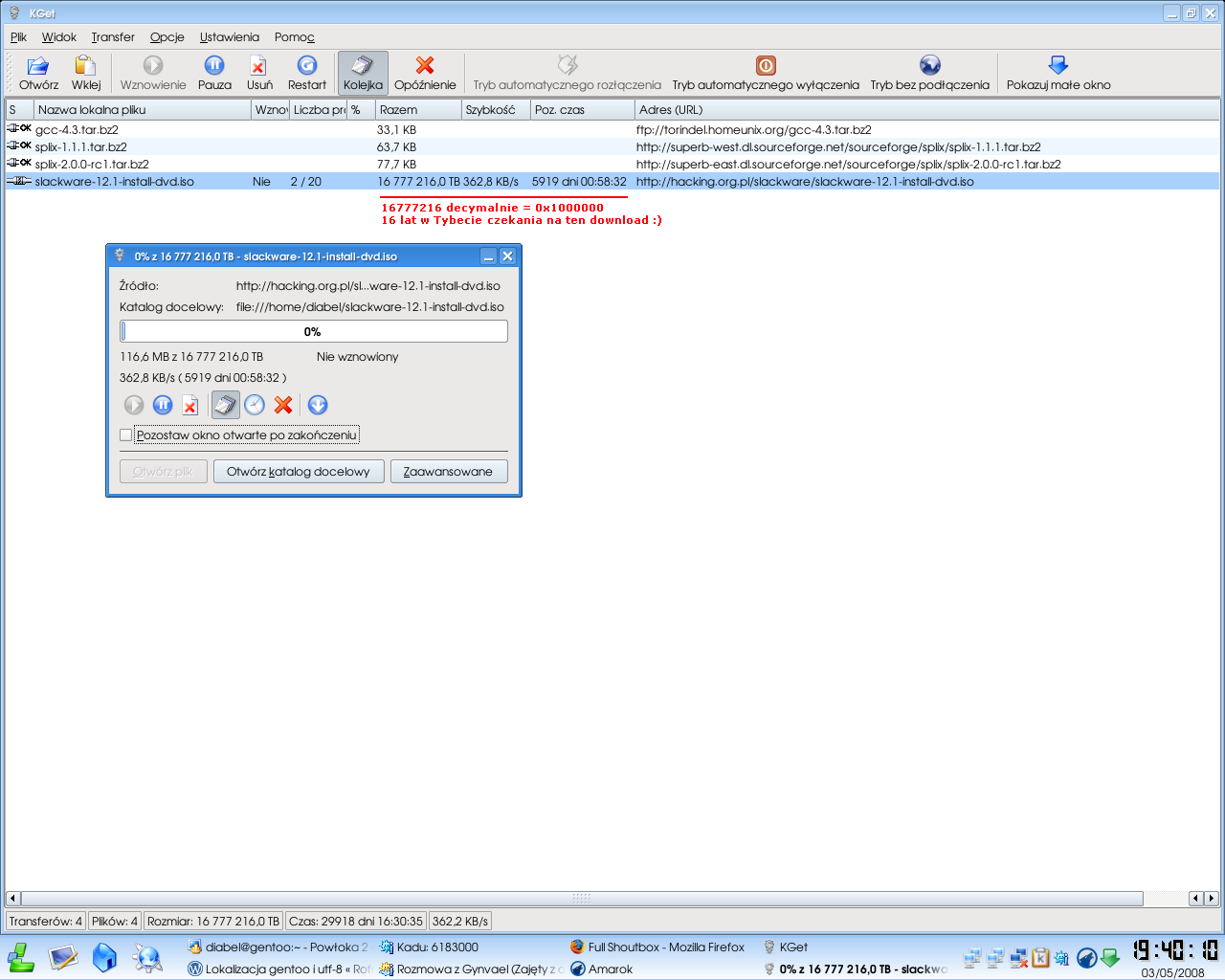Click the S status column header
This screenshot has width=1225, height=980.
point(19,110)
